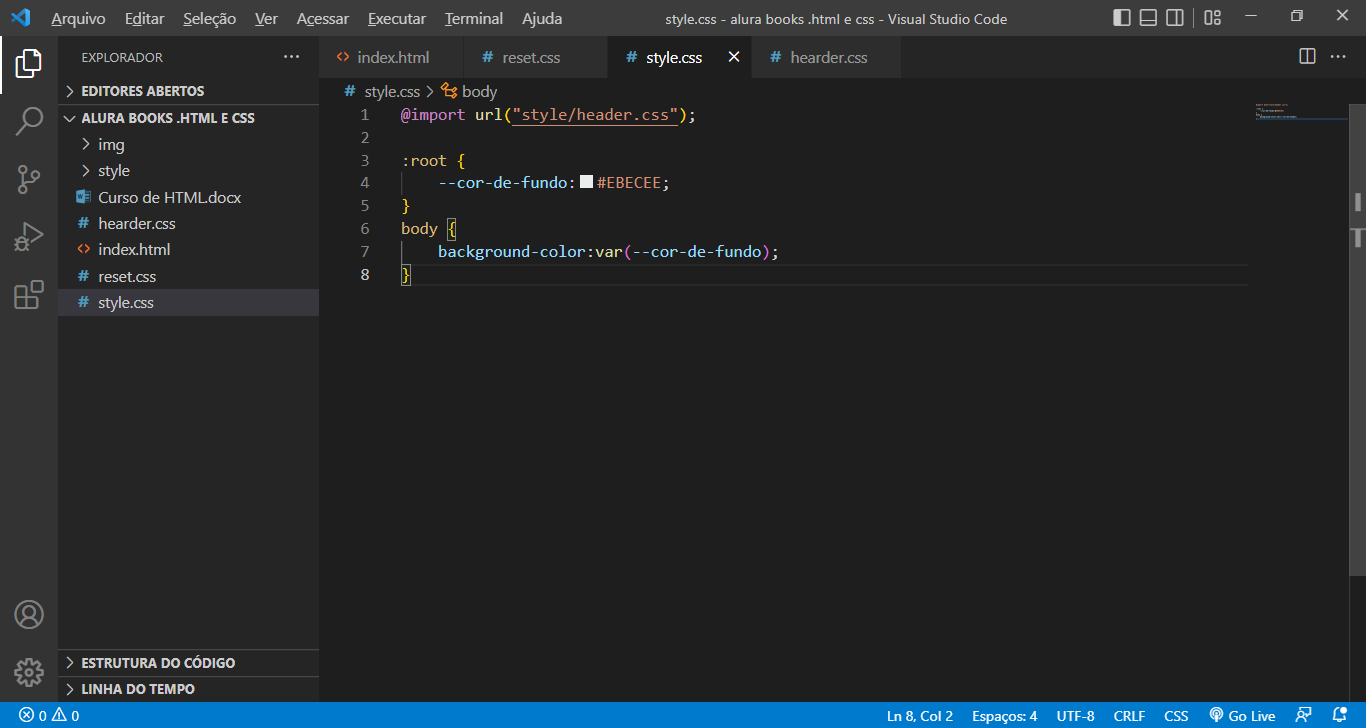Click line number 4 in the gutter
Viewport: 1366px width, 728px height.
coord(364,183)
